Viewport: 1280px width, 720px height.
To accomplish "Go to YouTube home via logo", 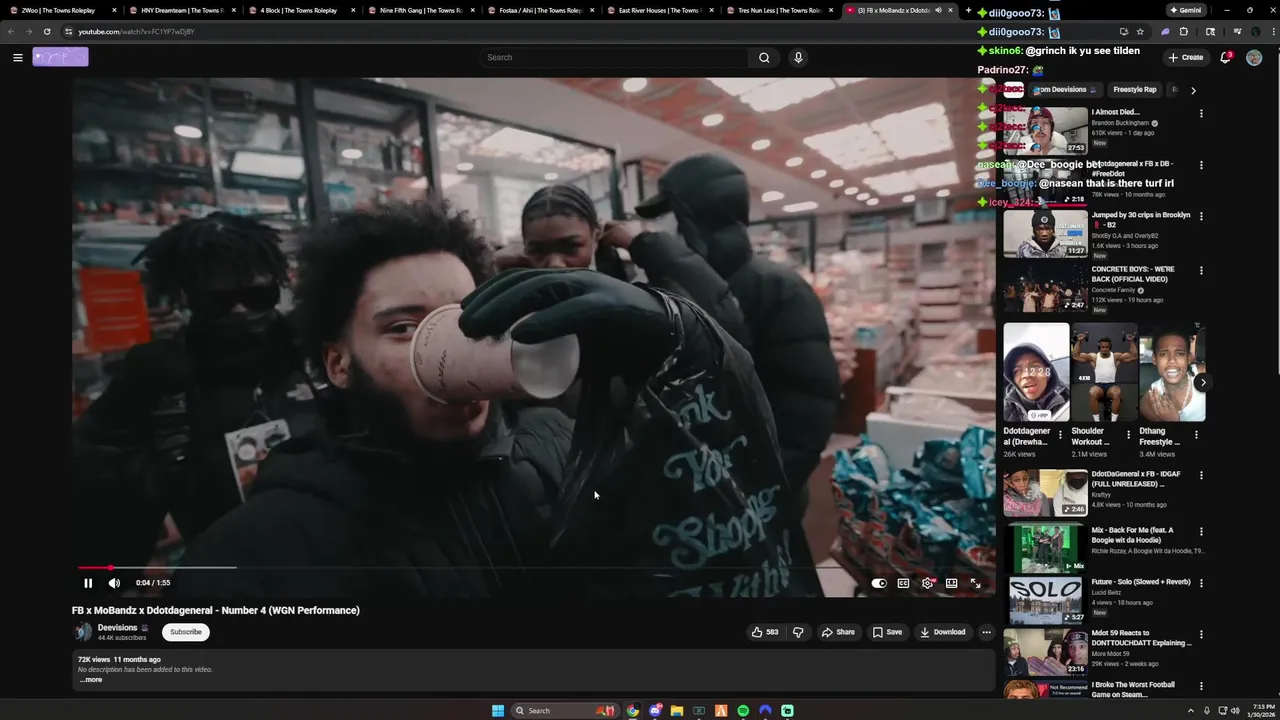I will tap(60, 57).
